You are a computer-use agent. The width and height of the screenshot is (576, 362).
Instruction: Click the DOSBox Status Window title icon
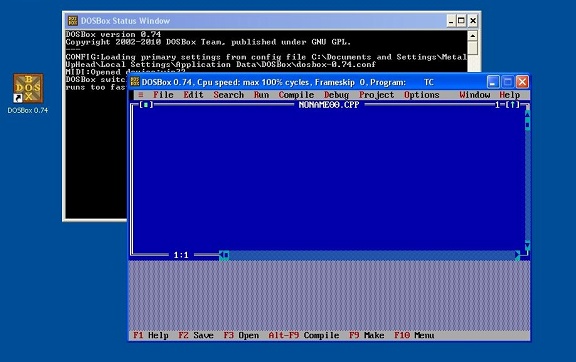coord(73,21)
